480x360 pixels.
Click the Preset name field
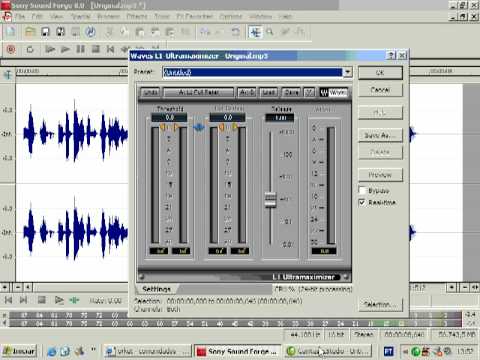tap(252, 72)
